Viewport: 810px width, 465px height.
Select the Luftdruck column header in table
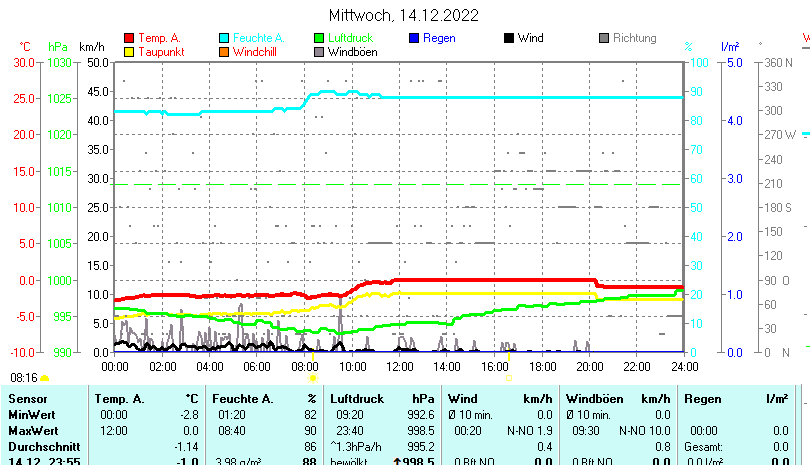pos(357,399)
